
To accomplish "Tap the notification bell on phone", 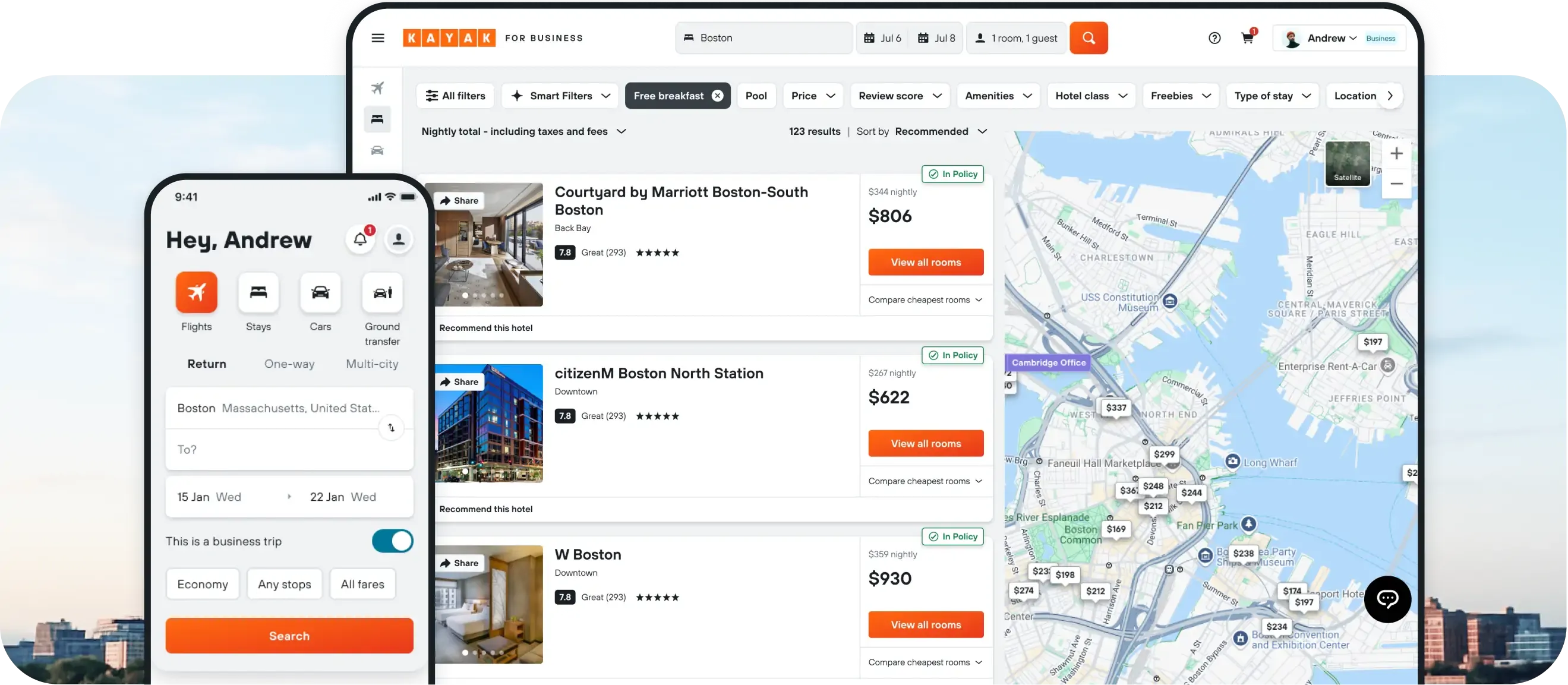I will coord(360,239).
